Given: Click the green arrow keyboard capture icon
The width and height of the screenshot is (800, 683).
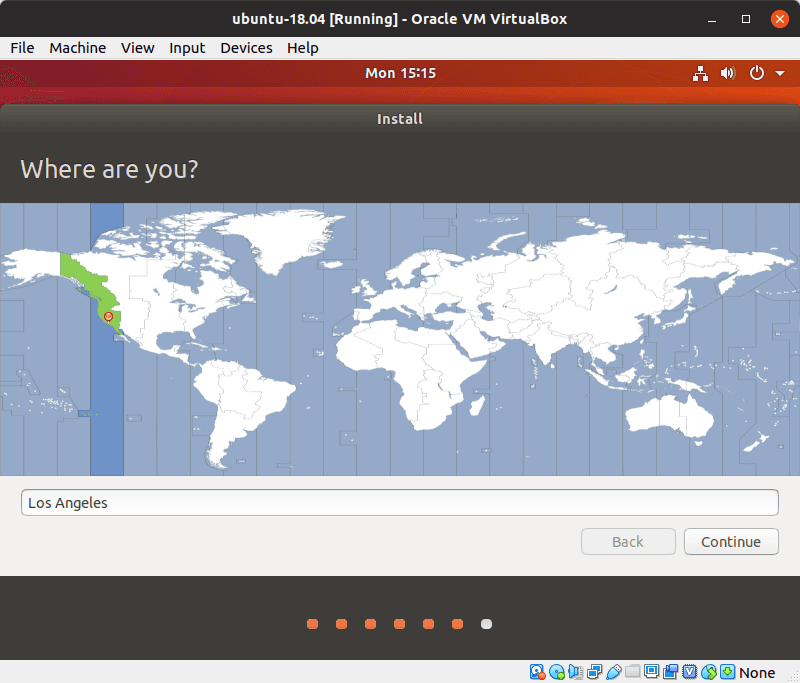Looking at the screenshot, I should 728,671.
